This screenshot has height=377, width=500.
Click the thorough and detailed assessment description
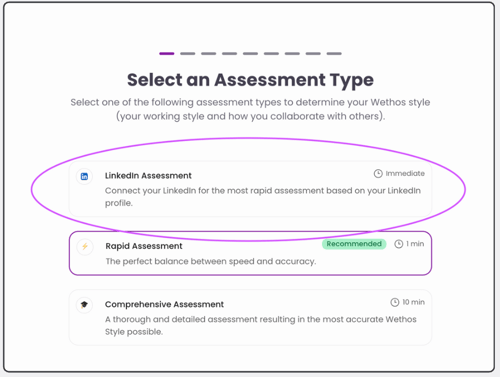click(x=261, y=325)
